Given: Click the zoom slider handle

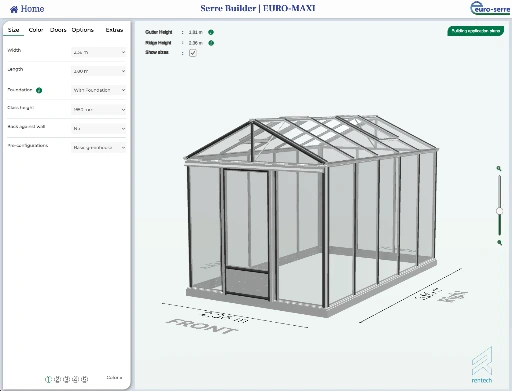Looking at the screenshot, I should 499,211.
